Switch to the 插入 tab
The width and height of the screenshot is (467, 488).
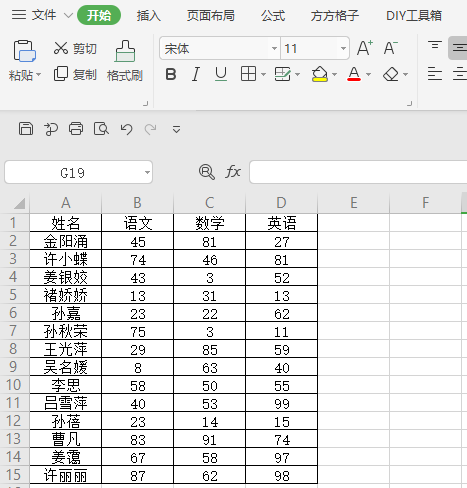[x=149, y=16]
